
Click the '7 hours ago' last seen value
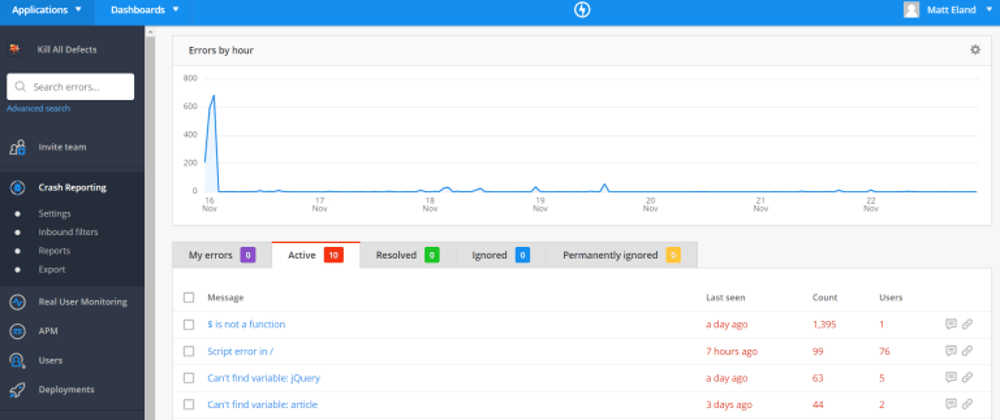[732, 351]
